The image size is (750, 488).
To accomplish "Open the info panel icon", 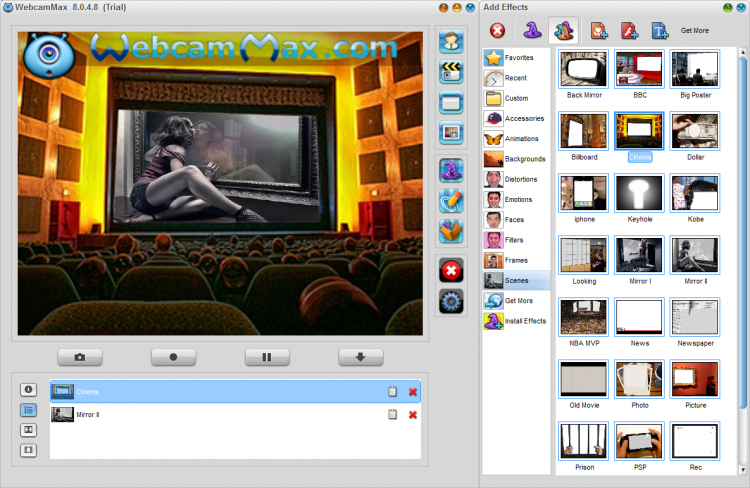I will (x=28, y=389).
